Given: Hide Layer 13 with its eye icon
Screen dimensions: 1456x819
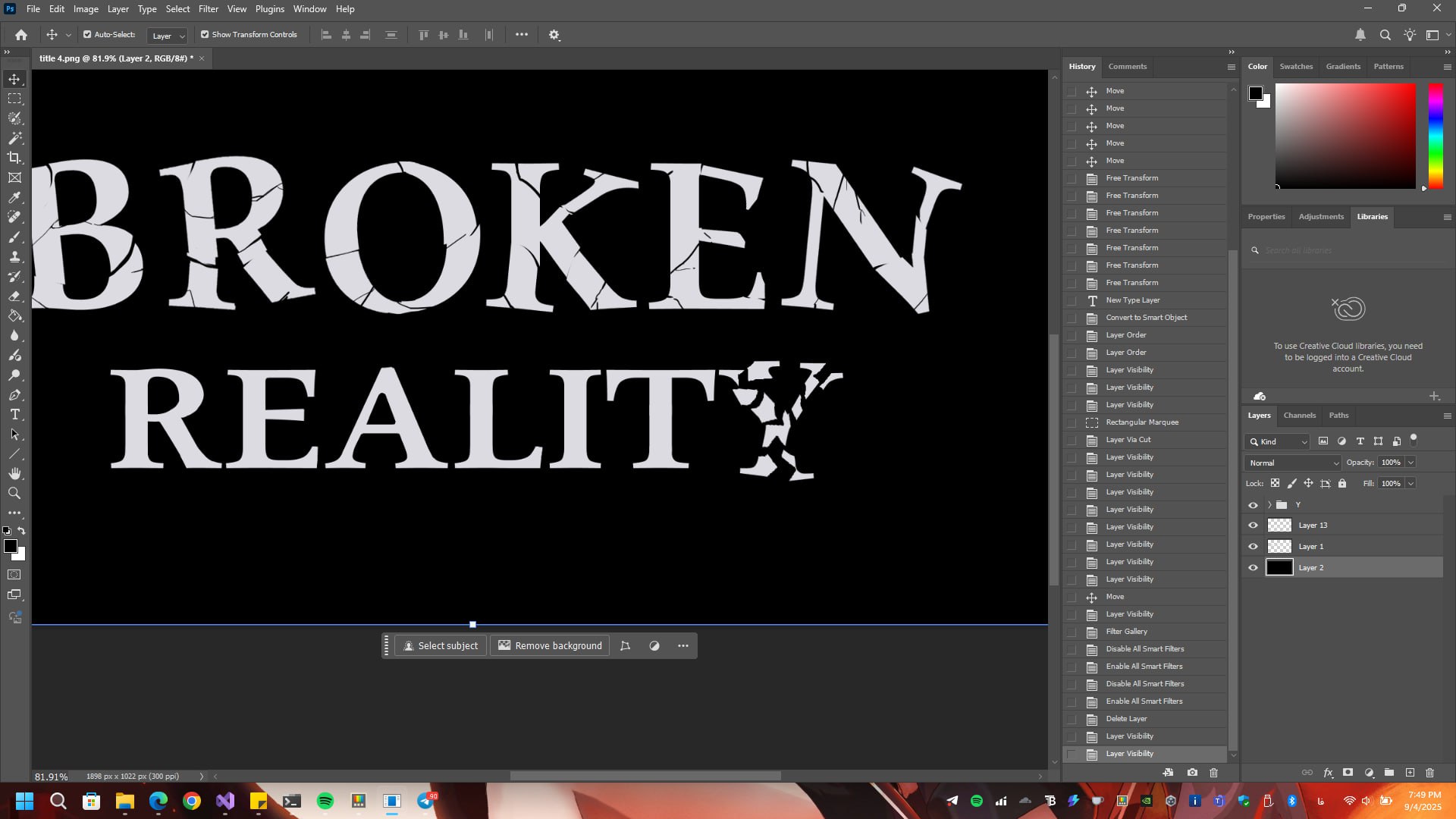Looking at the screenshot, I should (1253, 526).
